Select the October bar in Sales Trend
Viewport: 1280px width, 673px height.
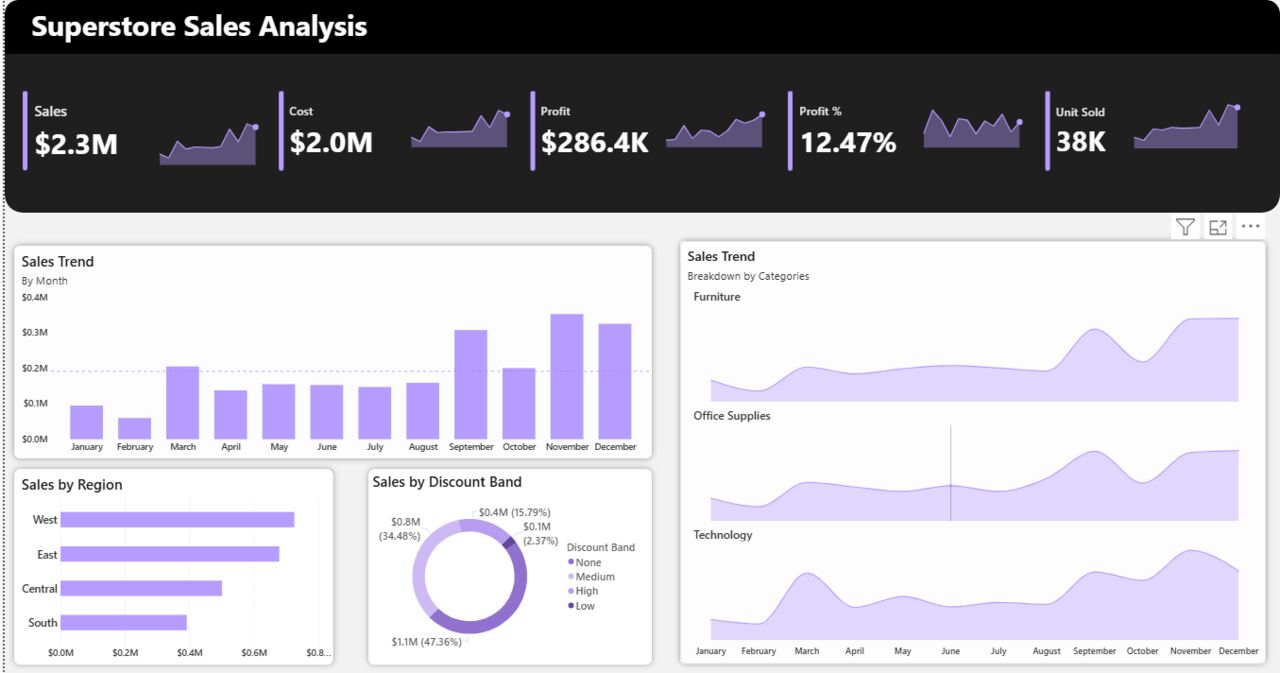[519, 403]
